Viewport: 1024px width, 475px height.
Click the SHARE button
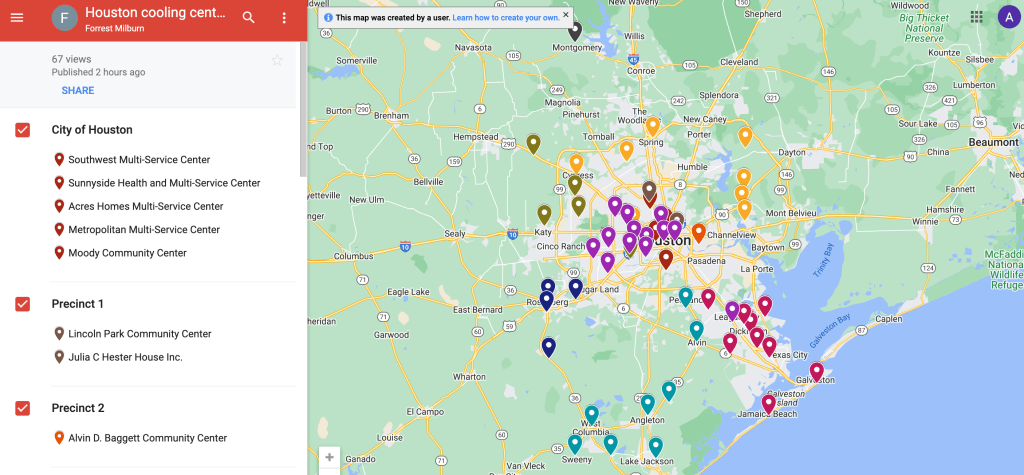click(78, 91)
